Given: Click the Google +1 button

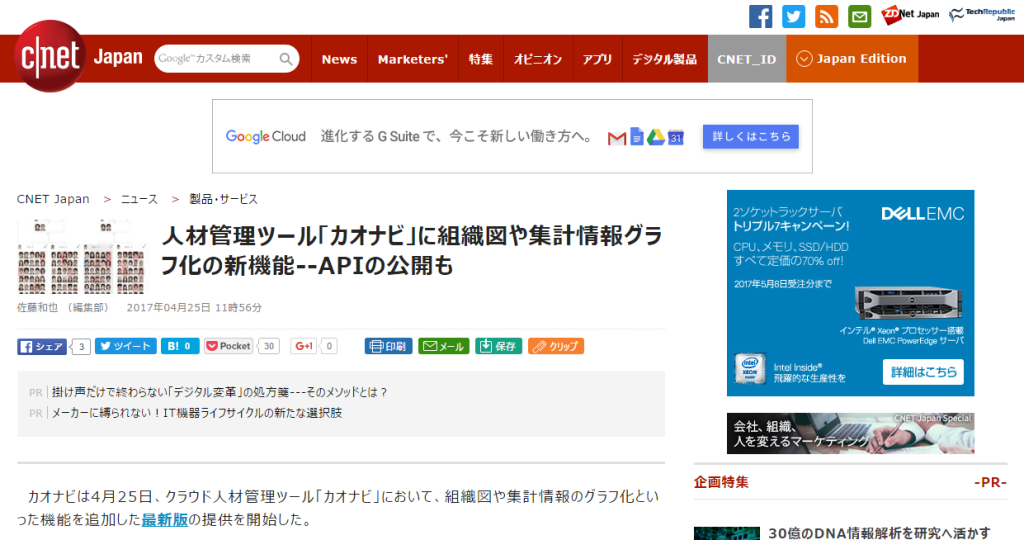Looking at the screenshot, I should click(x=304, y=346).
